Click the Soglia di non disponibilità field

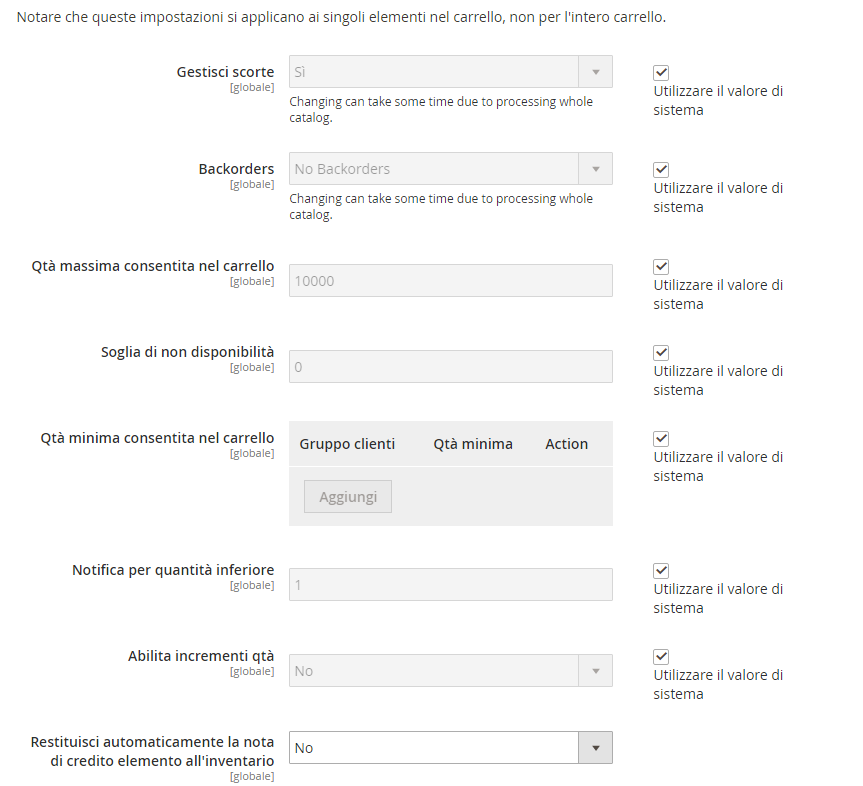point(450,366)
